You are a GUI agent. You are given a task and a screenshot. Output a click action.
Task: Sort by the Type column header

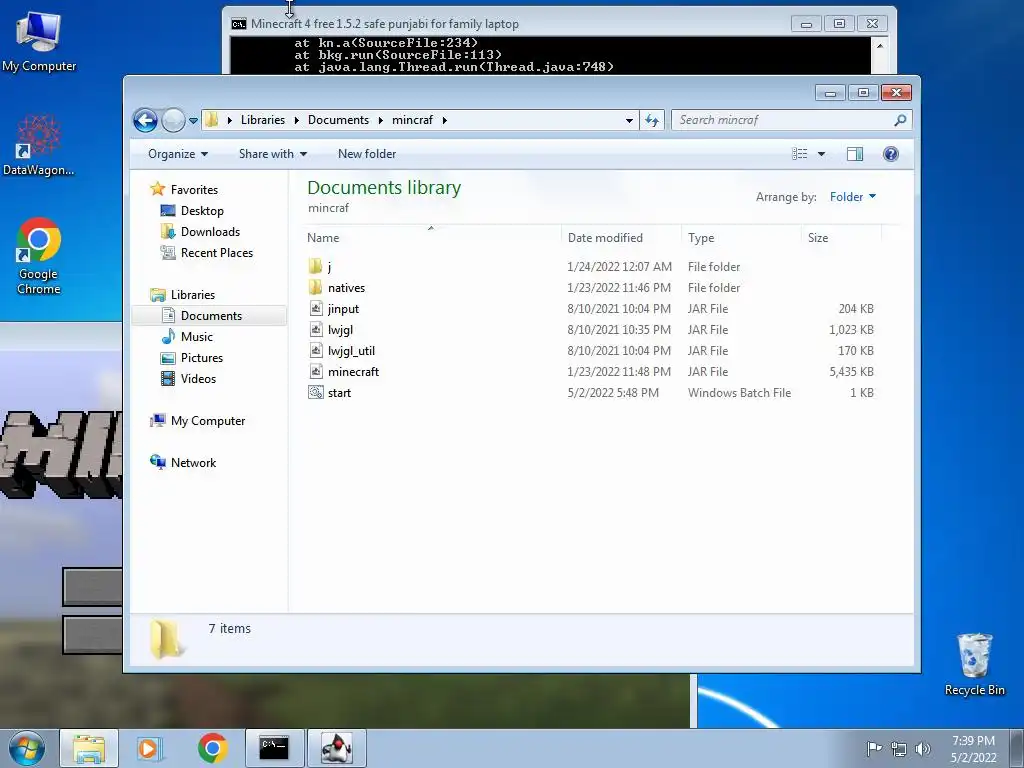click(741, 238)
